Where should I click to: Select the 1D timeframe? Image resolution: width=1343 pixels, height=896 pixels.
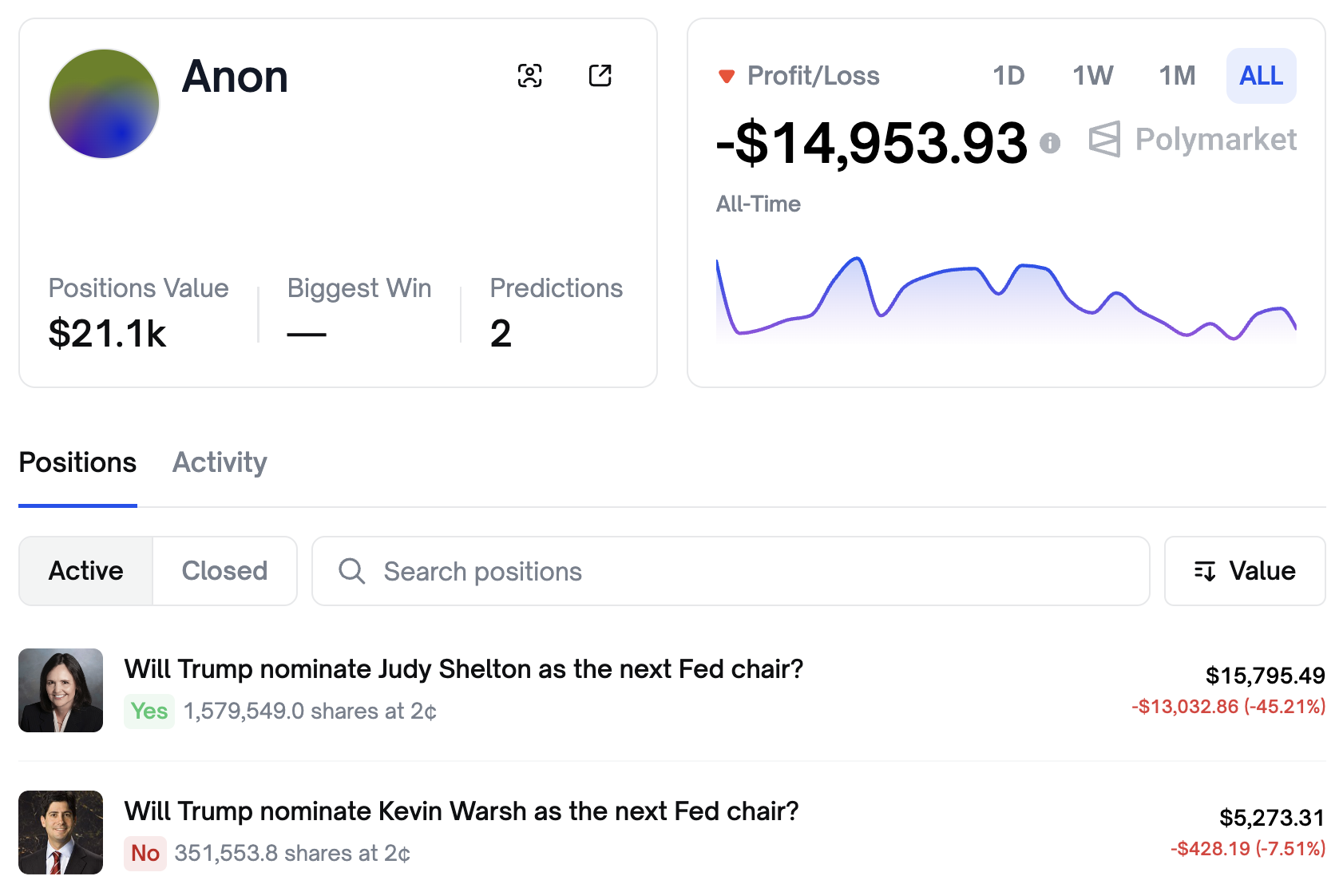tap(1008, 76)
